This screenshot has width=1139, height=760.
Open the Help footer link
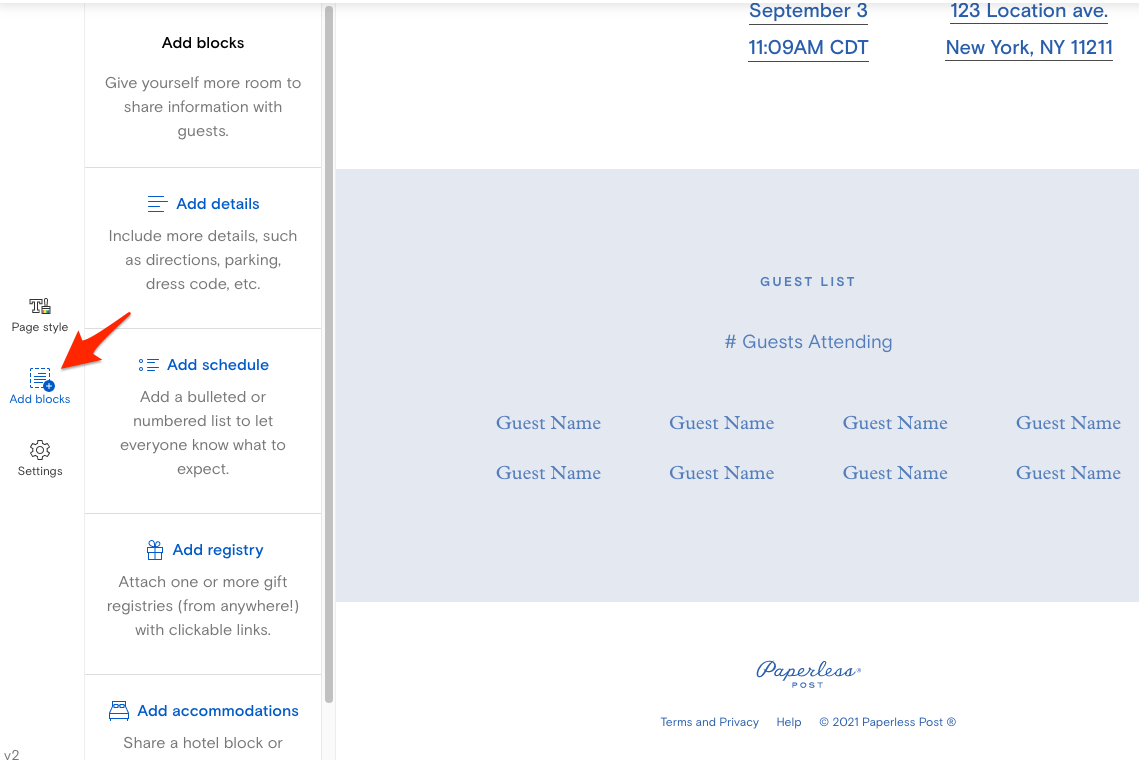pos(789,722)
